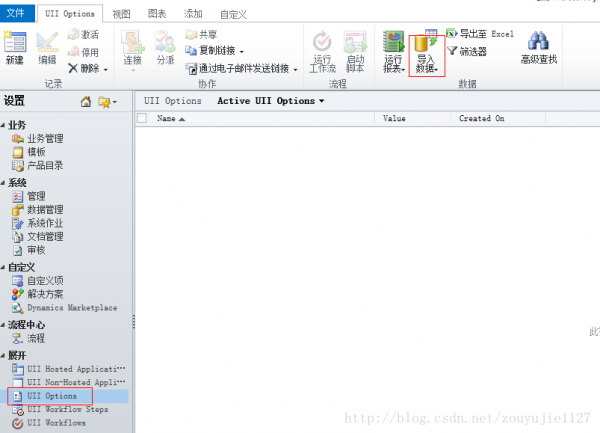Click the 停用 (Deactivate) ribbon button

pos(83,52)
